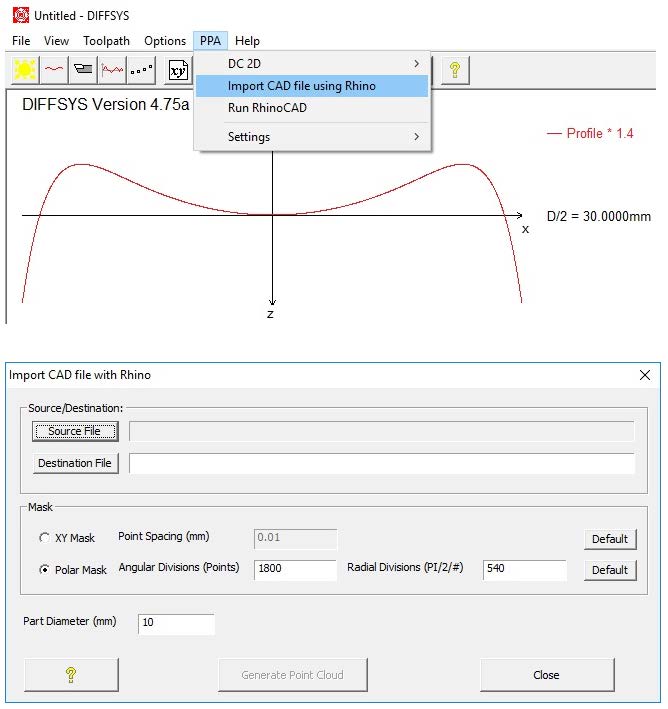Click the Generate Point Cloud button
The image size is (668, 709).
(292, 675)
